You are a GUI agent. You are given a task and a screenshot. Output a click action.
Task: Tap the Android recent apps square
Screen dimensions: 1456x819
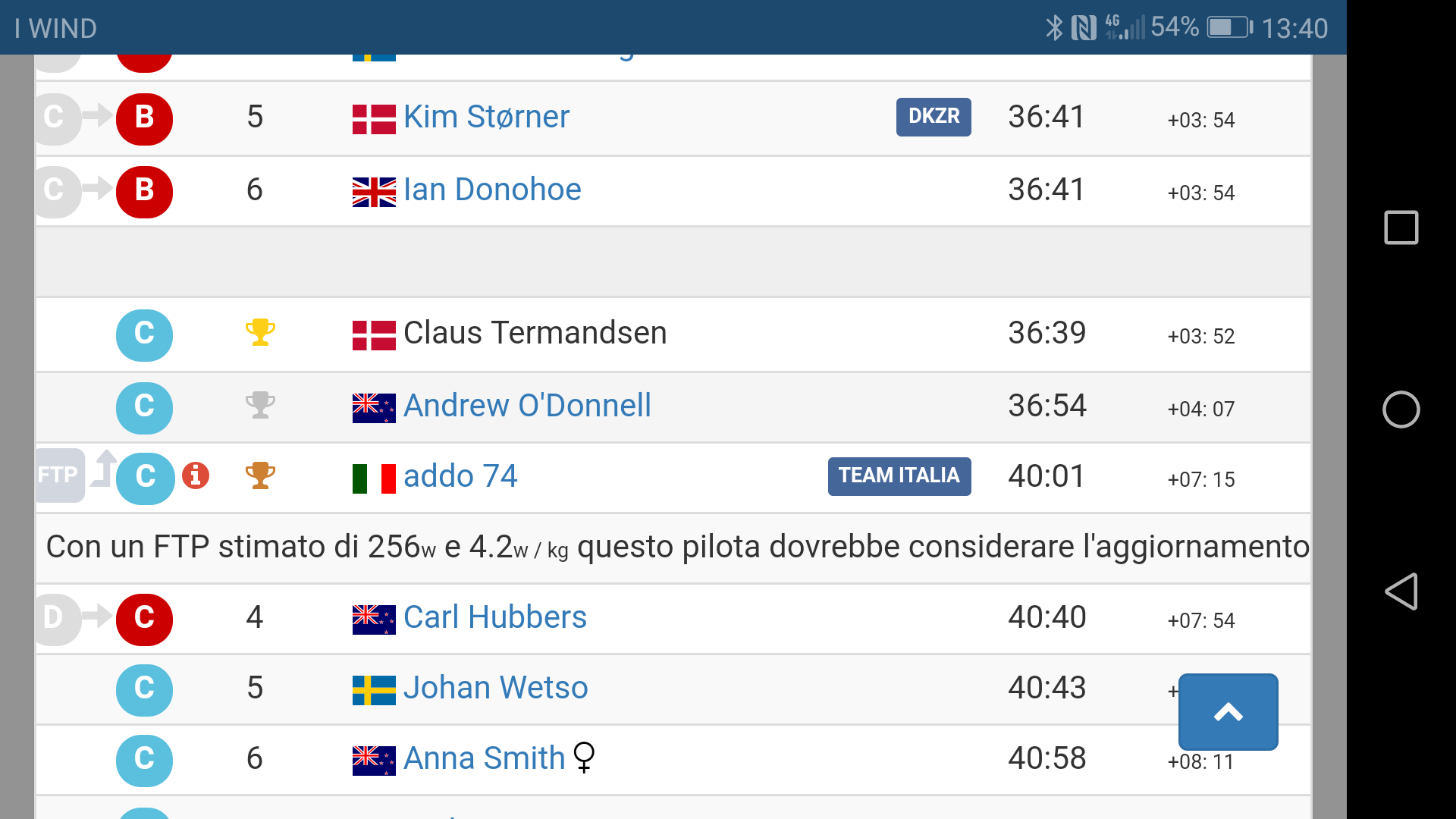pyautogui.click(x=1401, y=227)
